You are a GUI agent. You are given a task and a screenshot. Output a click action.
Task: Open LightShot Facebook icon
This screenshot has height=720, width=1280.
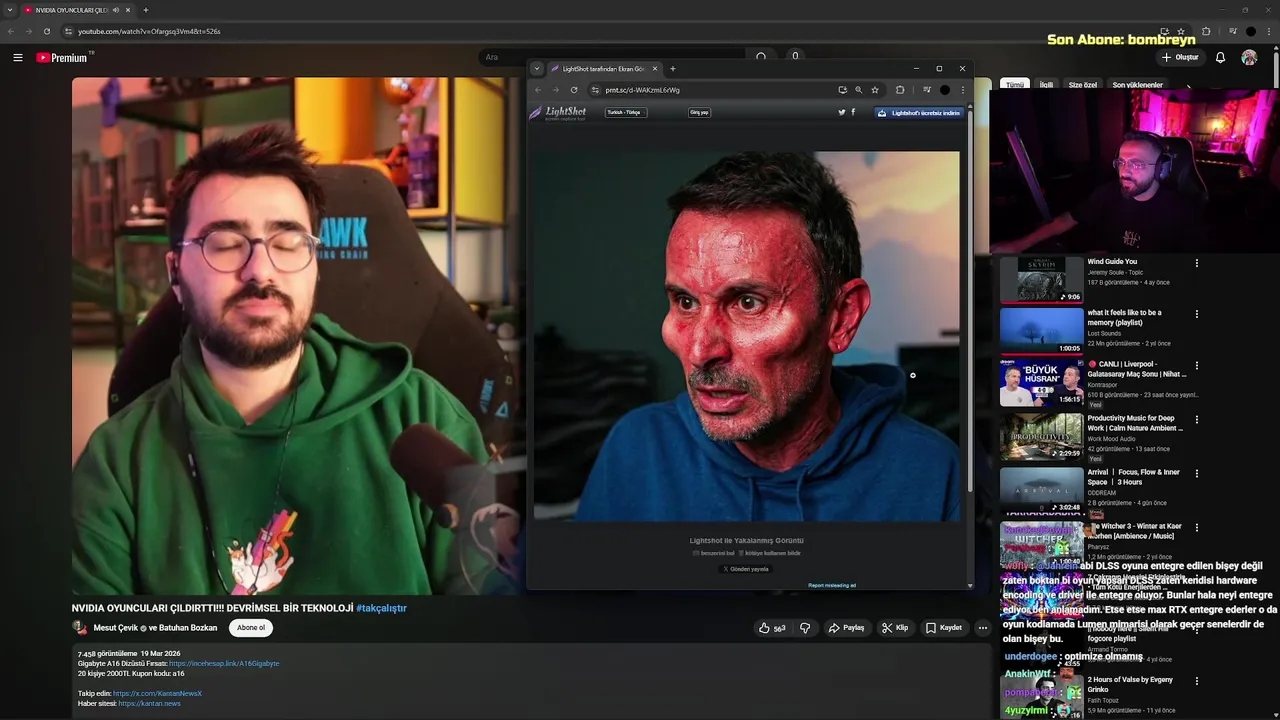coord(853,113)
